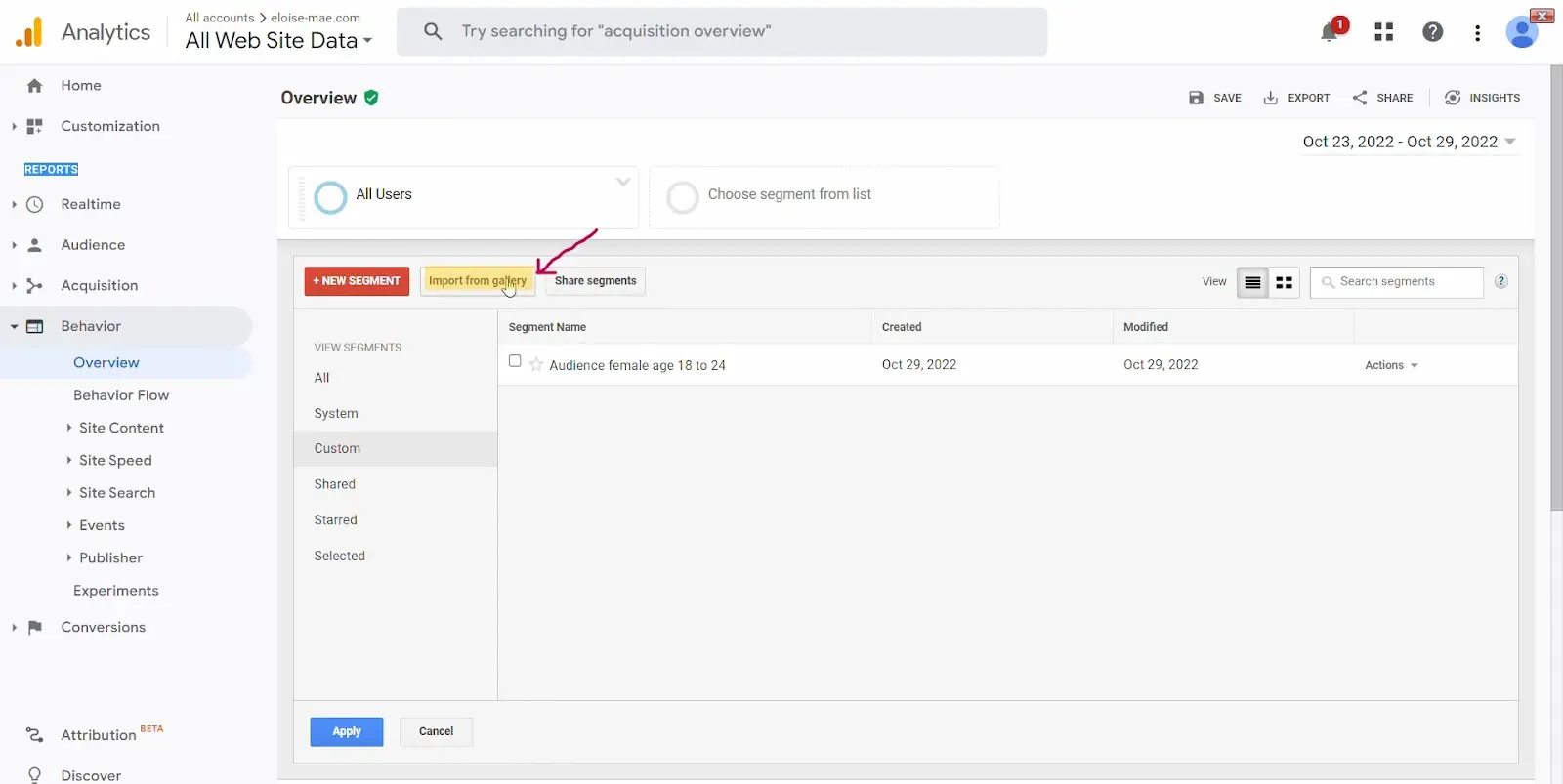Screen dimensions: 1563x784
Task: Click the vertical page scrollbar
Action: [1556, 293]
